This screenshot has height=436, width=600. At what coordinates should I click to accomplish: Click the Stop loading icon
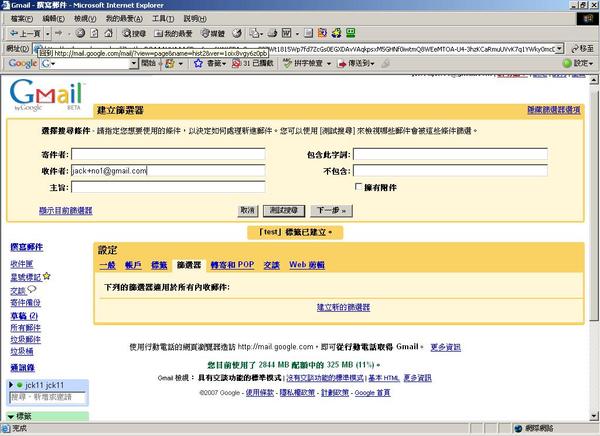(80, 33)
